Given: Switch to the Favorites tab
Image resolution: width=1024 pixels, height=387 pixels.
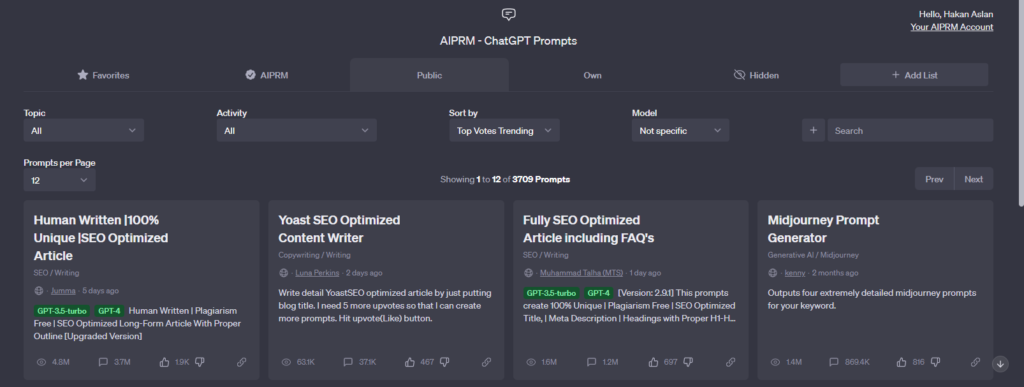Looking at the screenshot, I should [103, 75].
